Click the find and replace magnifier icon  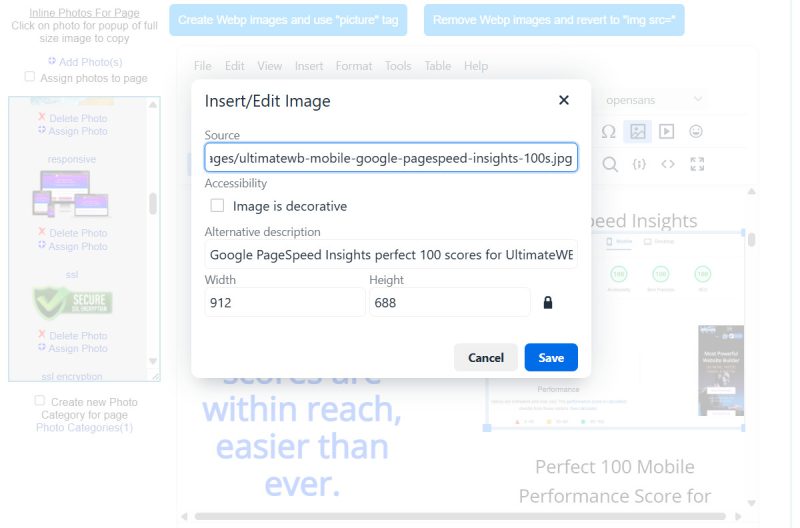click(x=610, y=164)
